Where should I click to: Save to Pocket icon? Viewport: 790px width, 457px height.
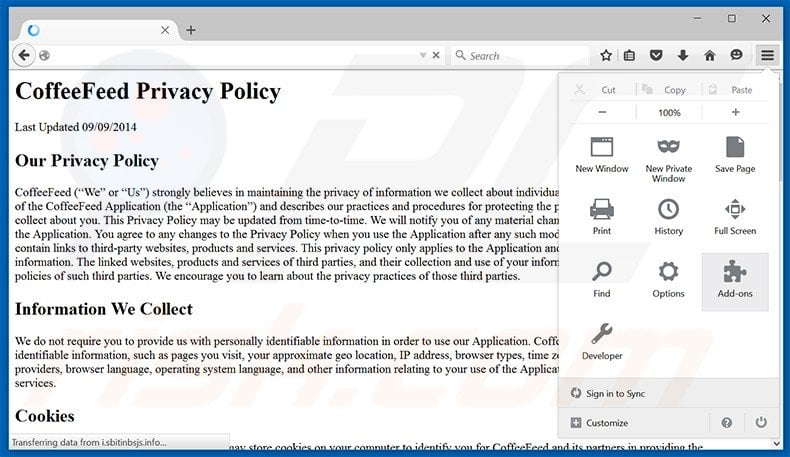(x=655, y=55)
